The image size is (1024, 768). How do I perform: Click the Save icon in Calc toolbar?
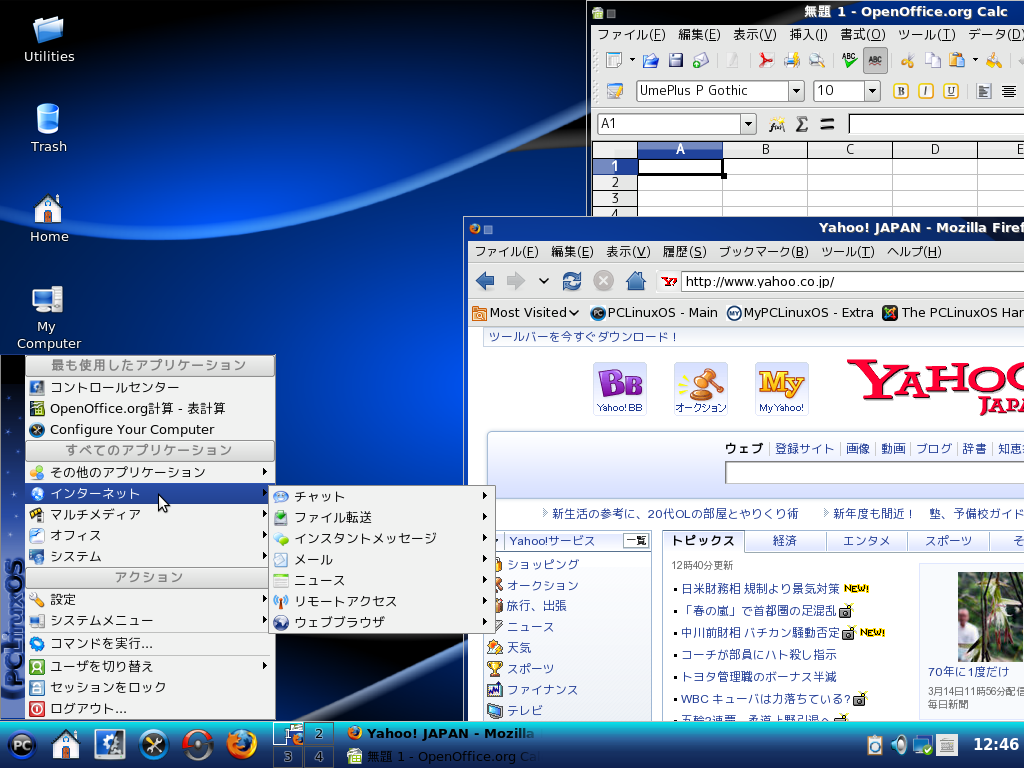(x=675, y=61)
